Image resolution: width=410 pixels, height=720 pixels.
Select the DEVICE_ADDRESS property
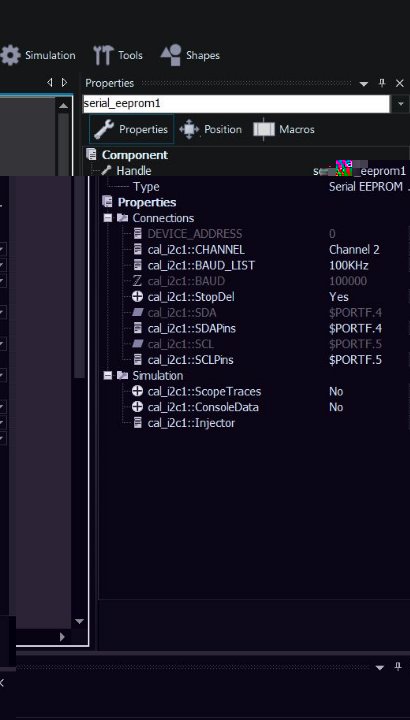195,234
